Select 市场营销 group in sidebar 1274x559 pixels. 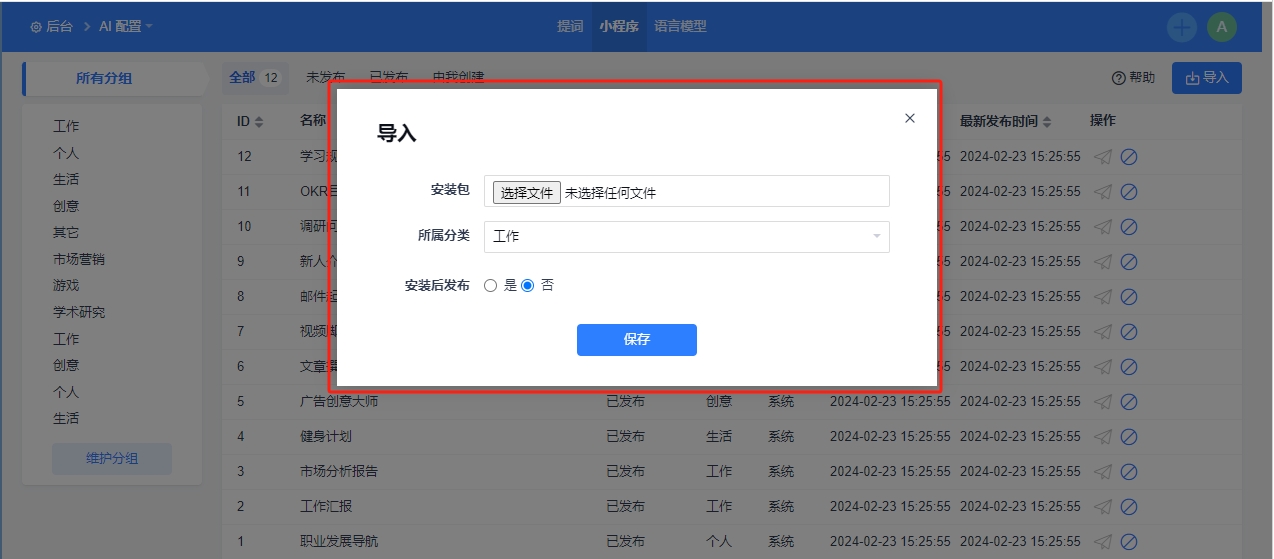(x=79, y=259)
